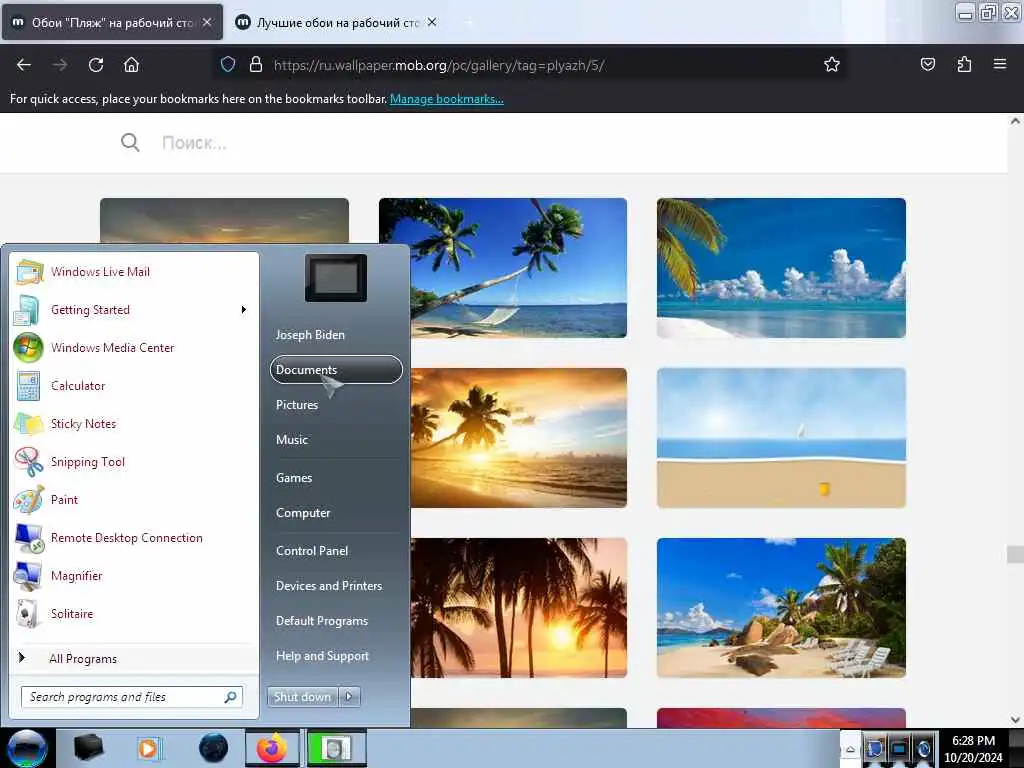The height and width of the screenshot is (768, 1024).
Task: Focus the Search programs and files box
Action: coord(131,697)
